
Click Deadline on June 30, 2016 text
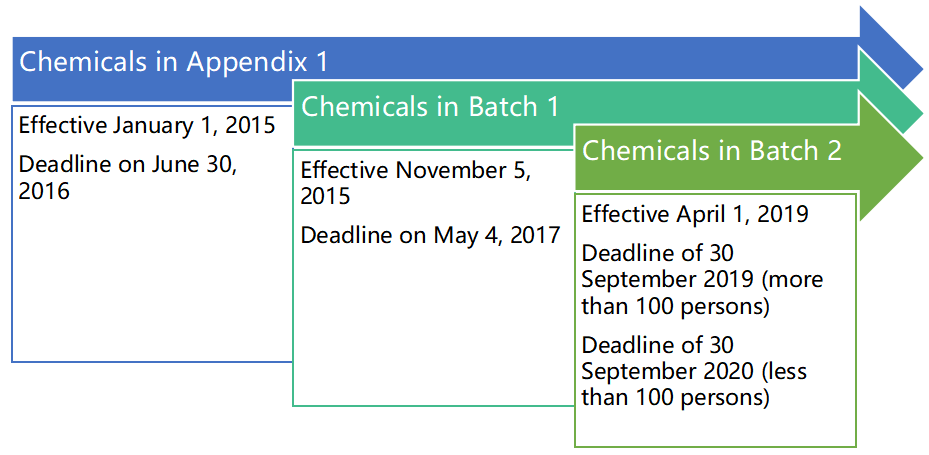128,177
